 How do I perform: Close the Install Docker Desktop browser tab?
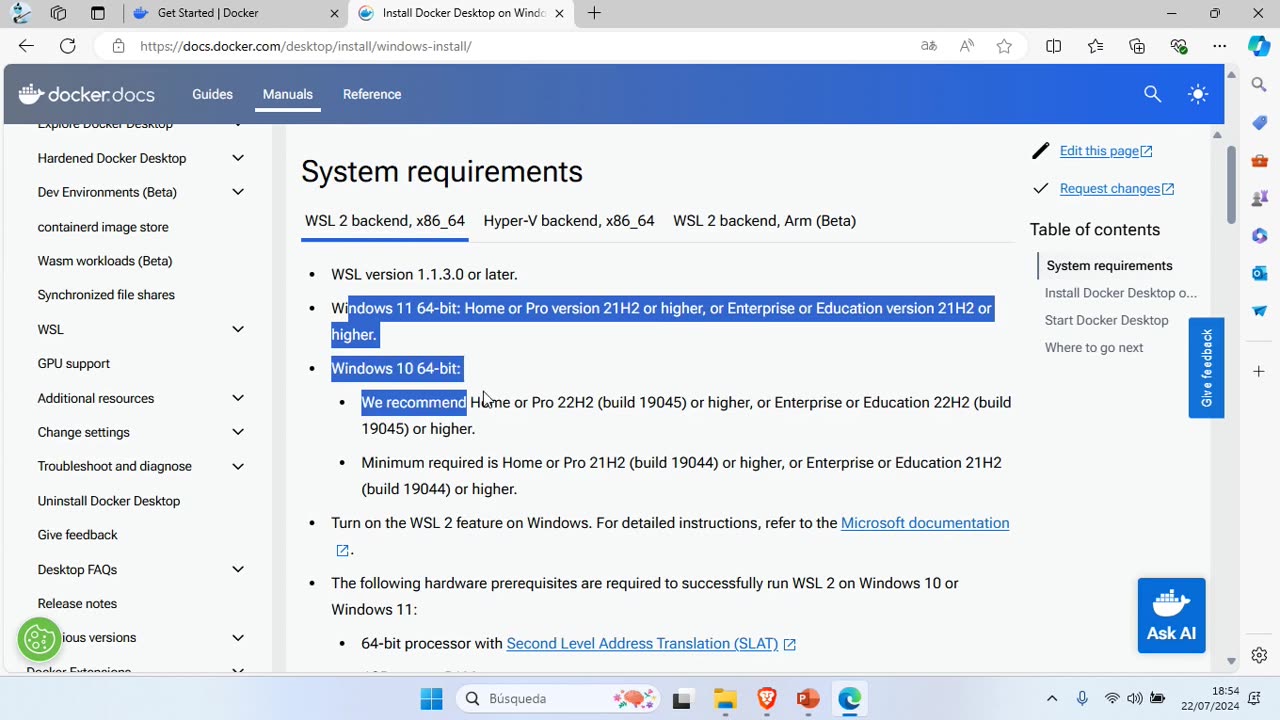pos(559,13)
